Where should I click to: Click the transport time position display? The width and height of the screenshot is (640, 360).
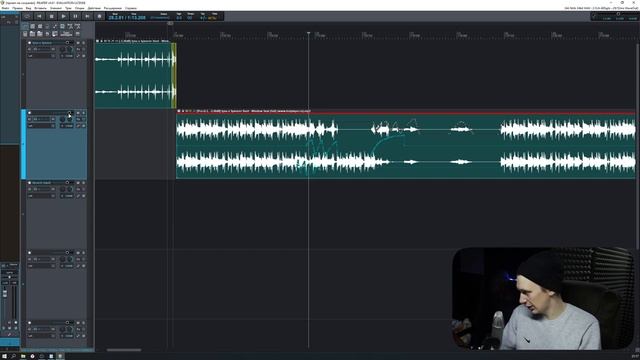pyautogui.click(x=127, y=18)
